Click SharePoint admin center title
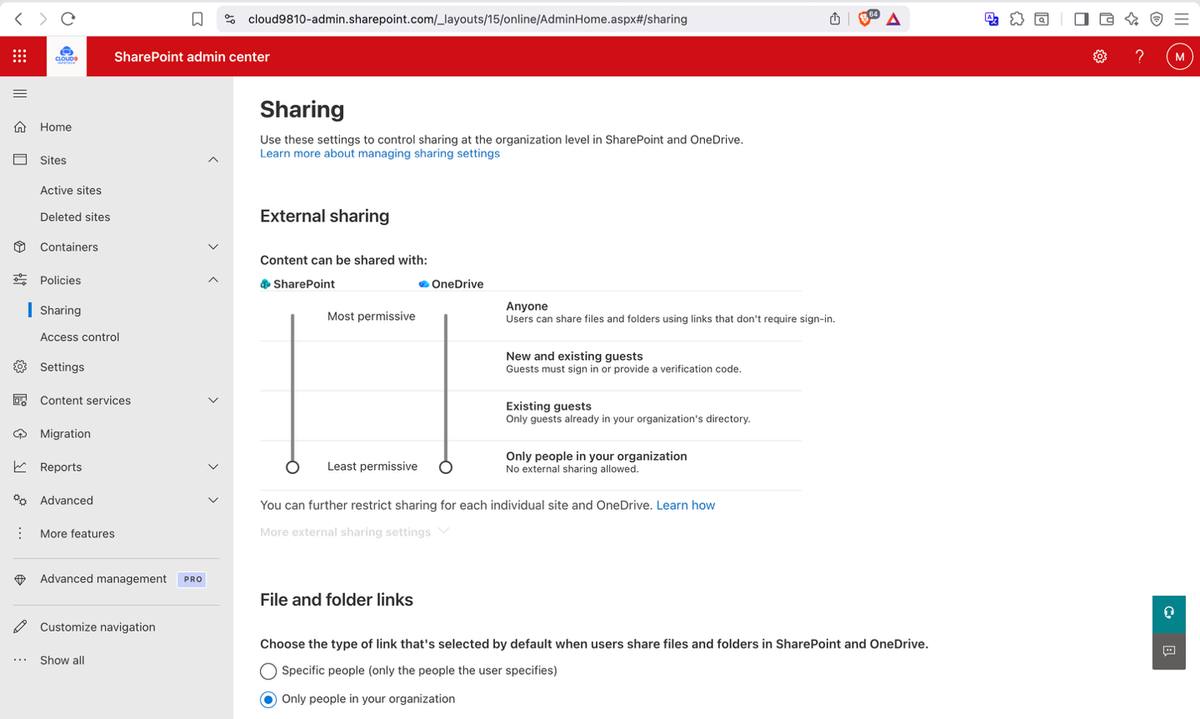This screenshot has width=1200, height=719. coord(192,57)
